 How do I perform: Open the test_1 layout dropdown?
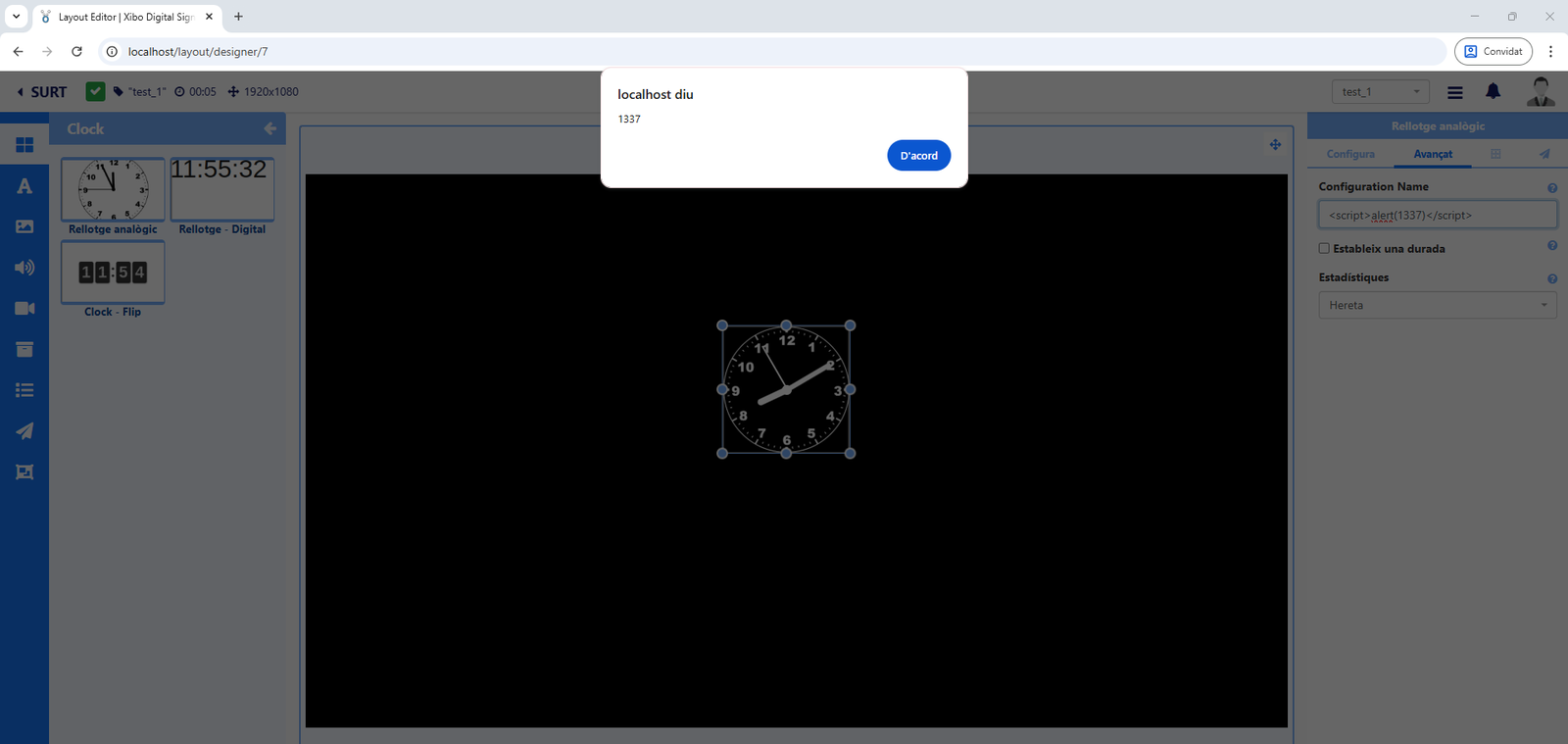click(x=1380, y=92)
